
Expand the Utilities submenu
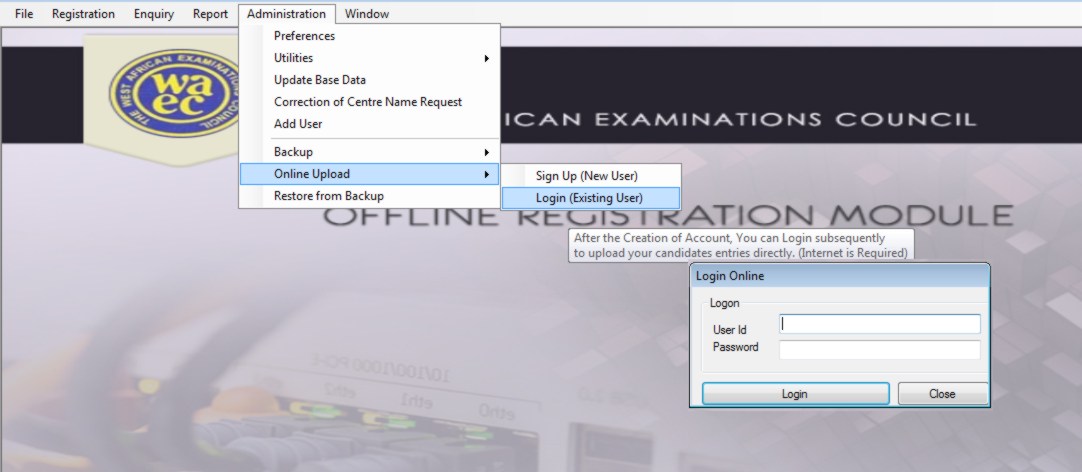[x=369, y=58]
